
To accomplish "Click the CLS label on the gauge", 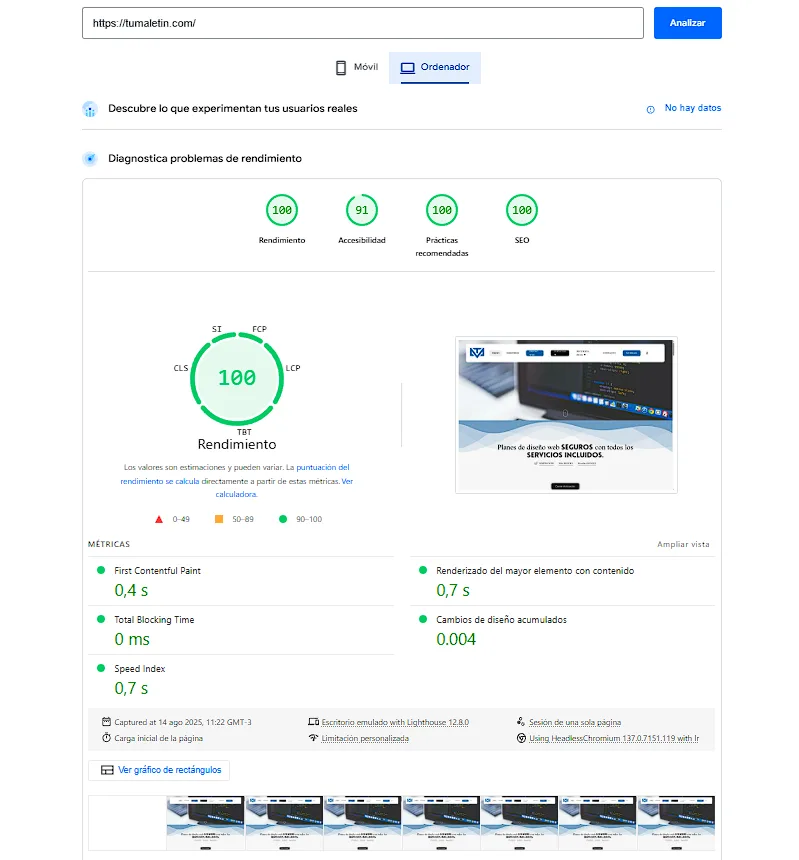I will click(x=181, y=368).
